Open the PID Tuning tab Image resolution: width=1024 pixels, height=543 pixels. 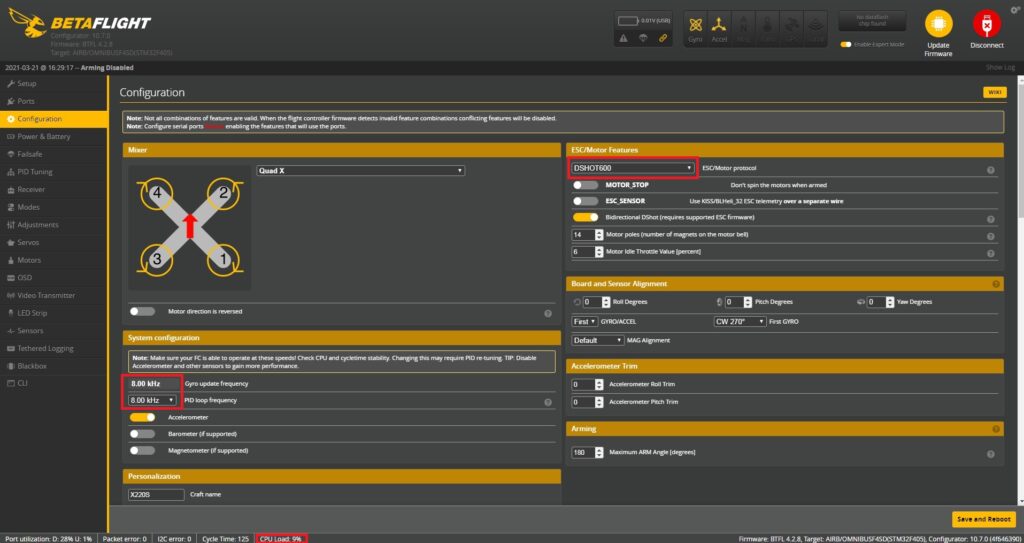54,172
